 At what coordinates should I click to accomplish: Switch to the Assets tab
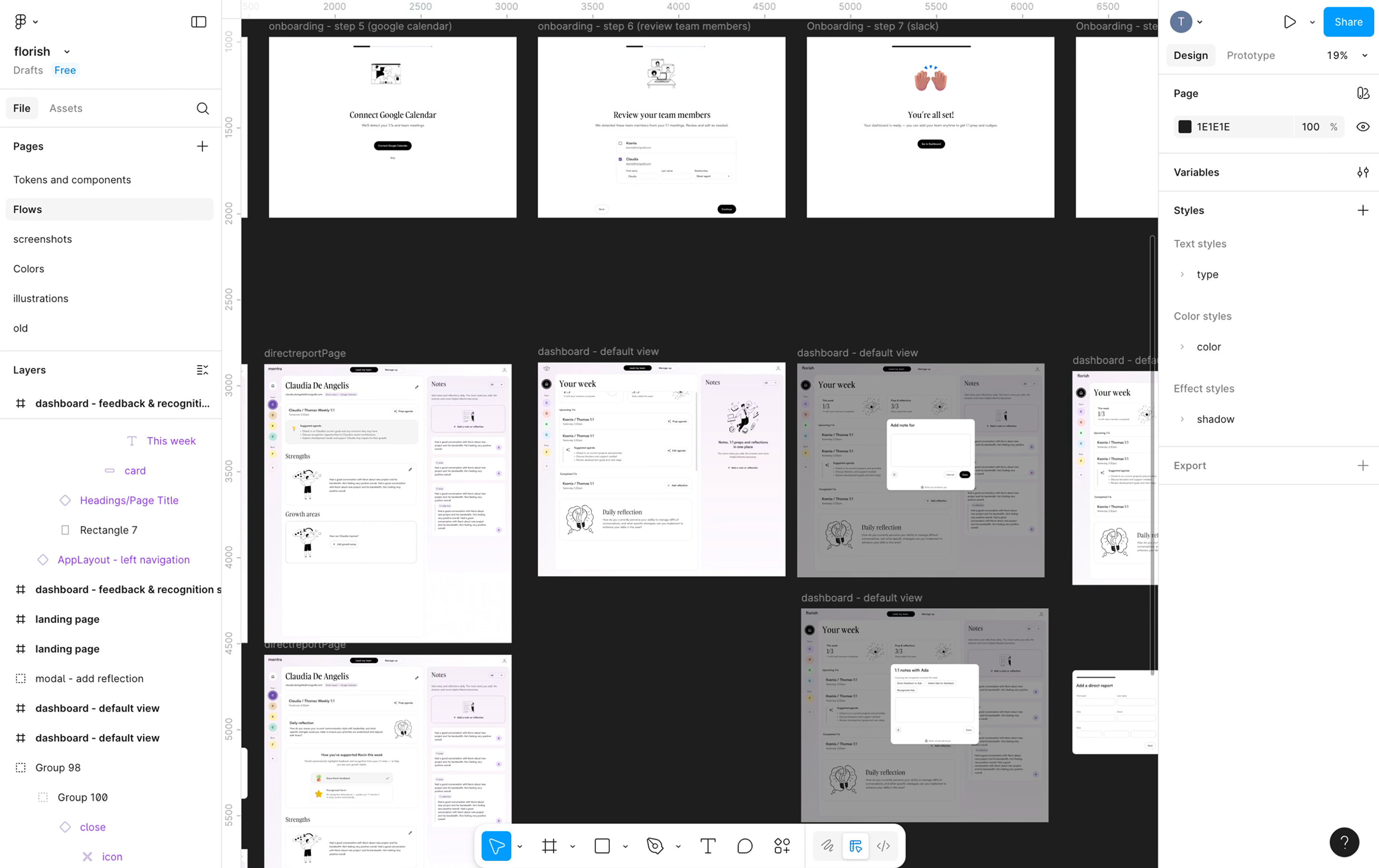66,108
